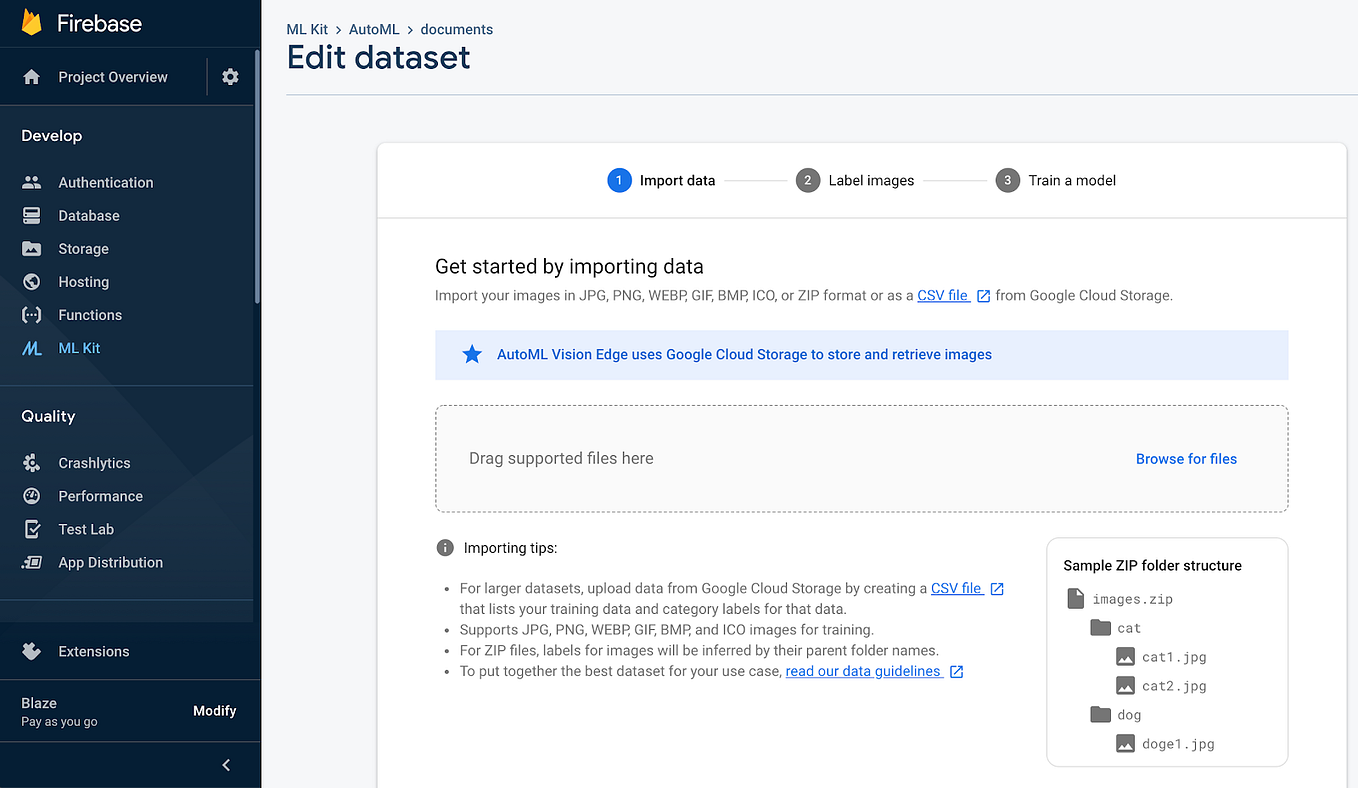Collapse the sidebar using the bottom chevron

click(x=225, y=764)
